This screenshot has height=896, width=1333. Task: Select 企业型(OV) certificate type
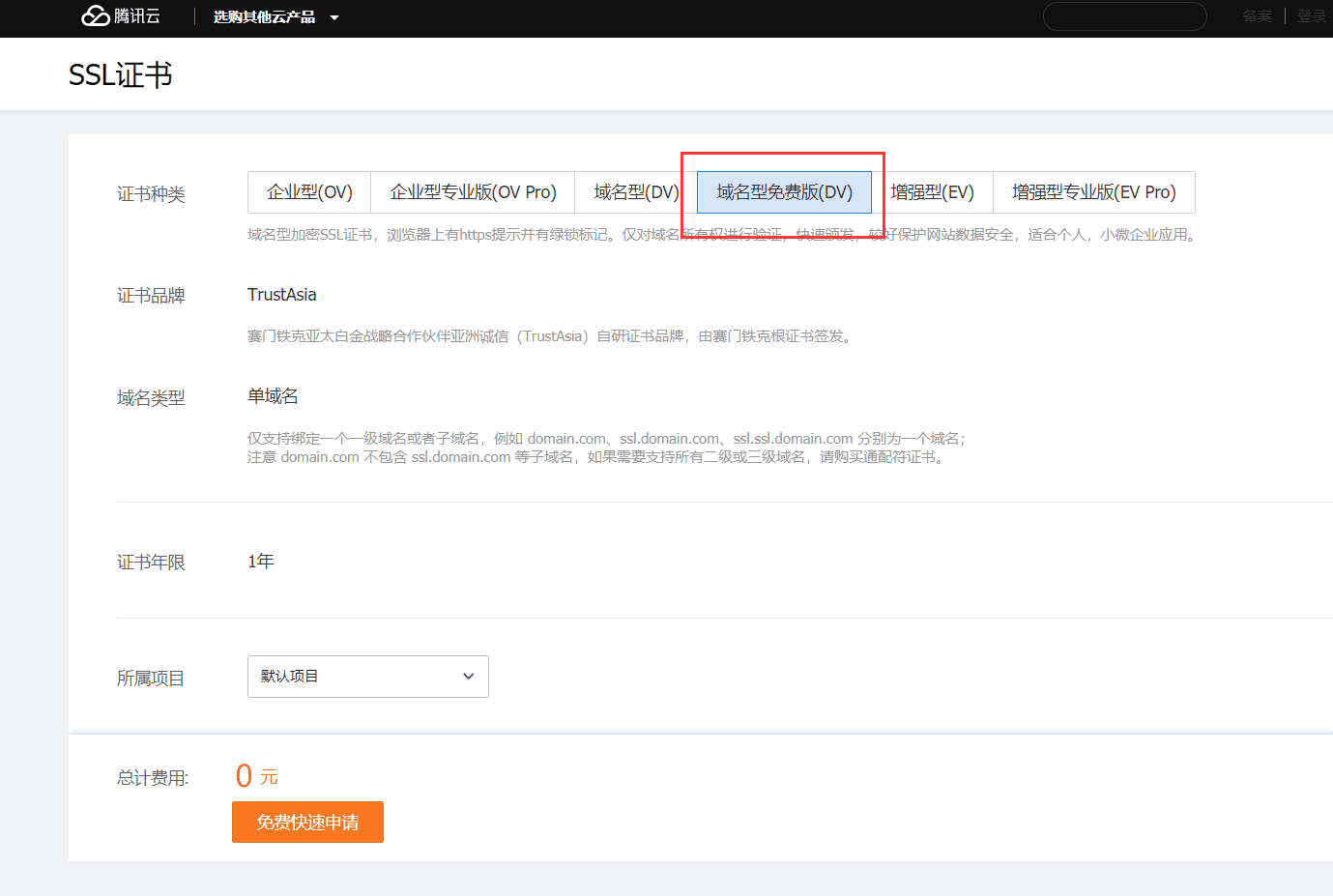pyautogui.click(x=309, y=192)
